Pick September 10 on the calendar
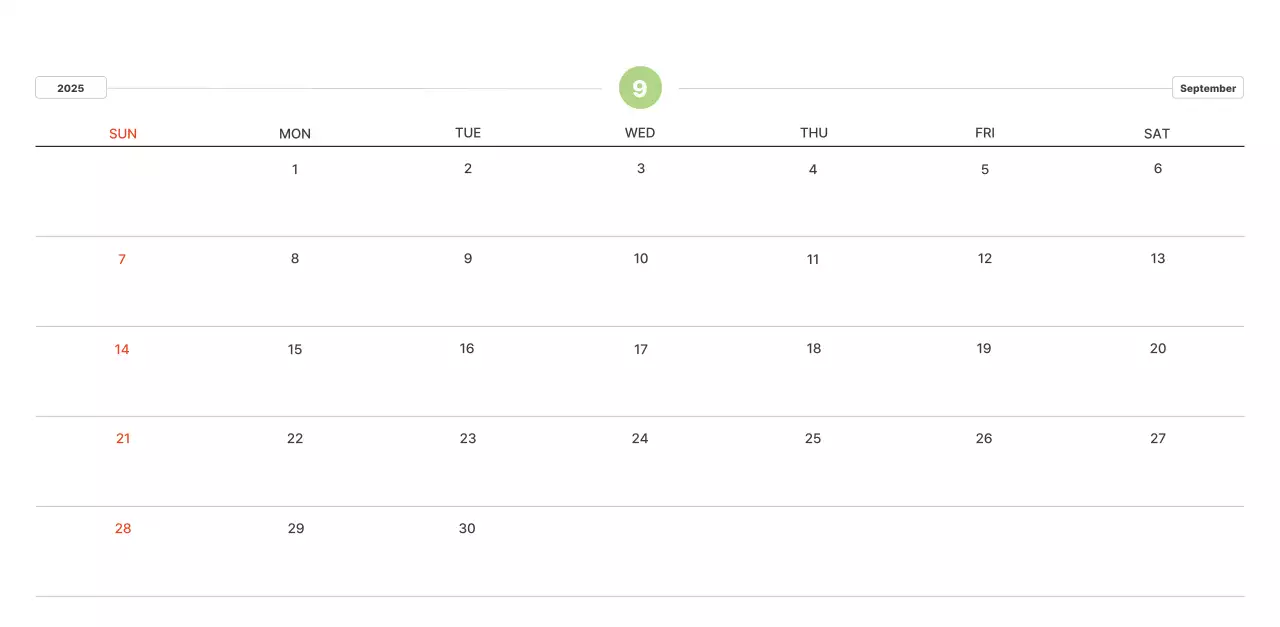This screenshot has height=627, width=1280. [641, 258]
